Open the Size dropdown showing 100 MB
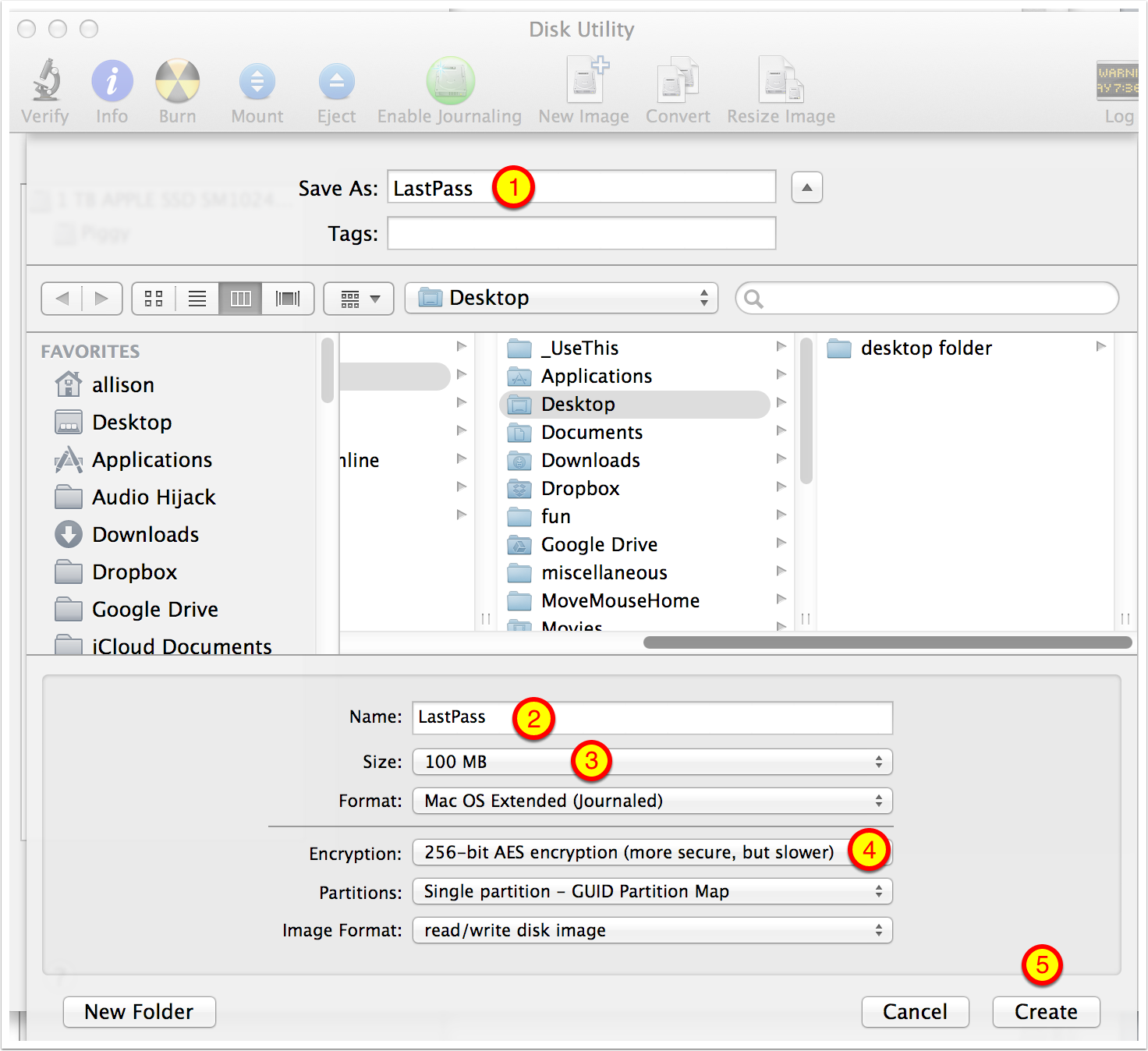The image size is (1148, 1051). pos(652,762)
